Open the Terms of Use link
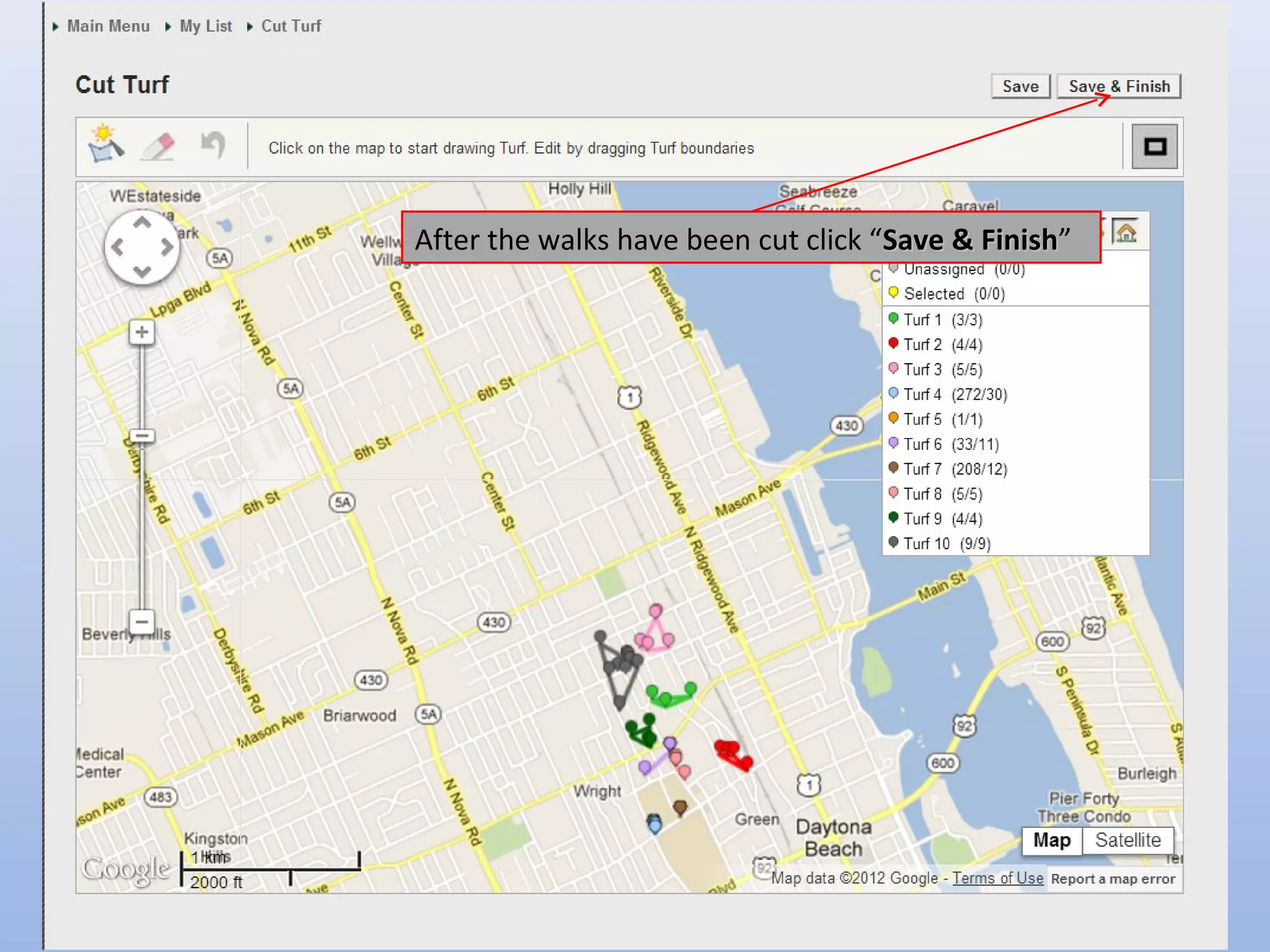 tap(997, 878)
